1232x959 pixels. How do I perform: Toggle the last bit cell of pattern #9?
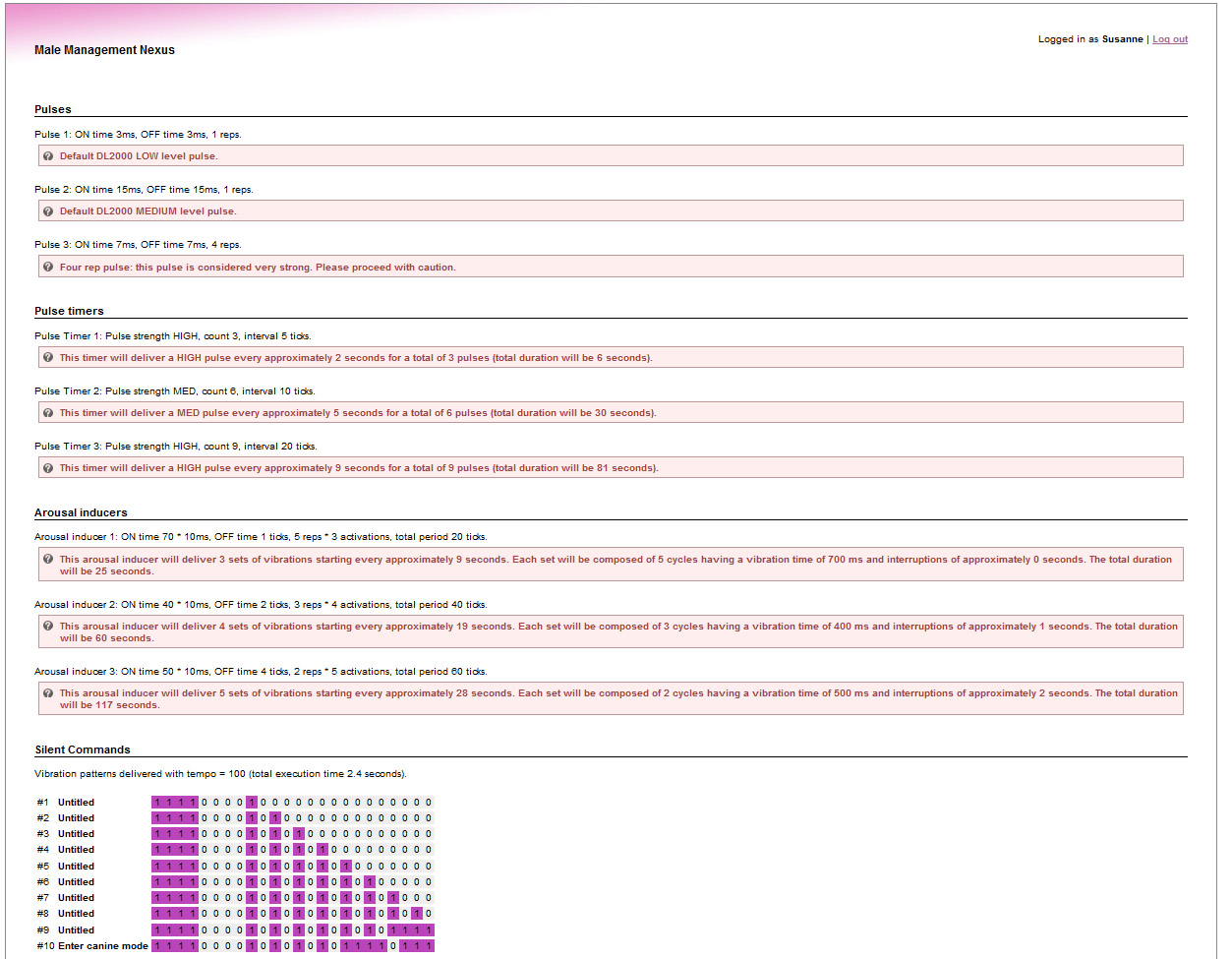point(429,930)
